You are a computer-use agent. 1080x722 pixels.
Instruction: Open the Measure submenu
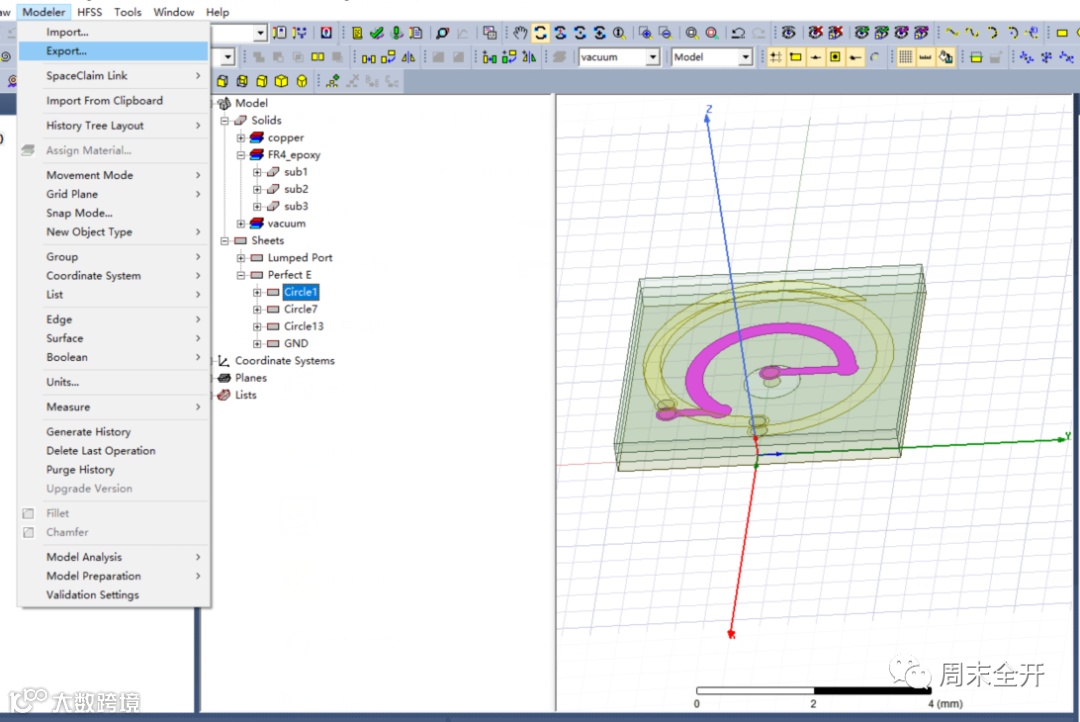113,406
